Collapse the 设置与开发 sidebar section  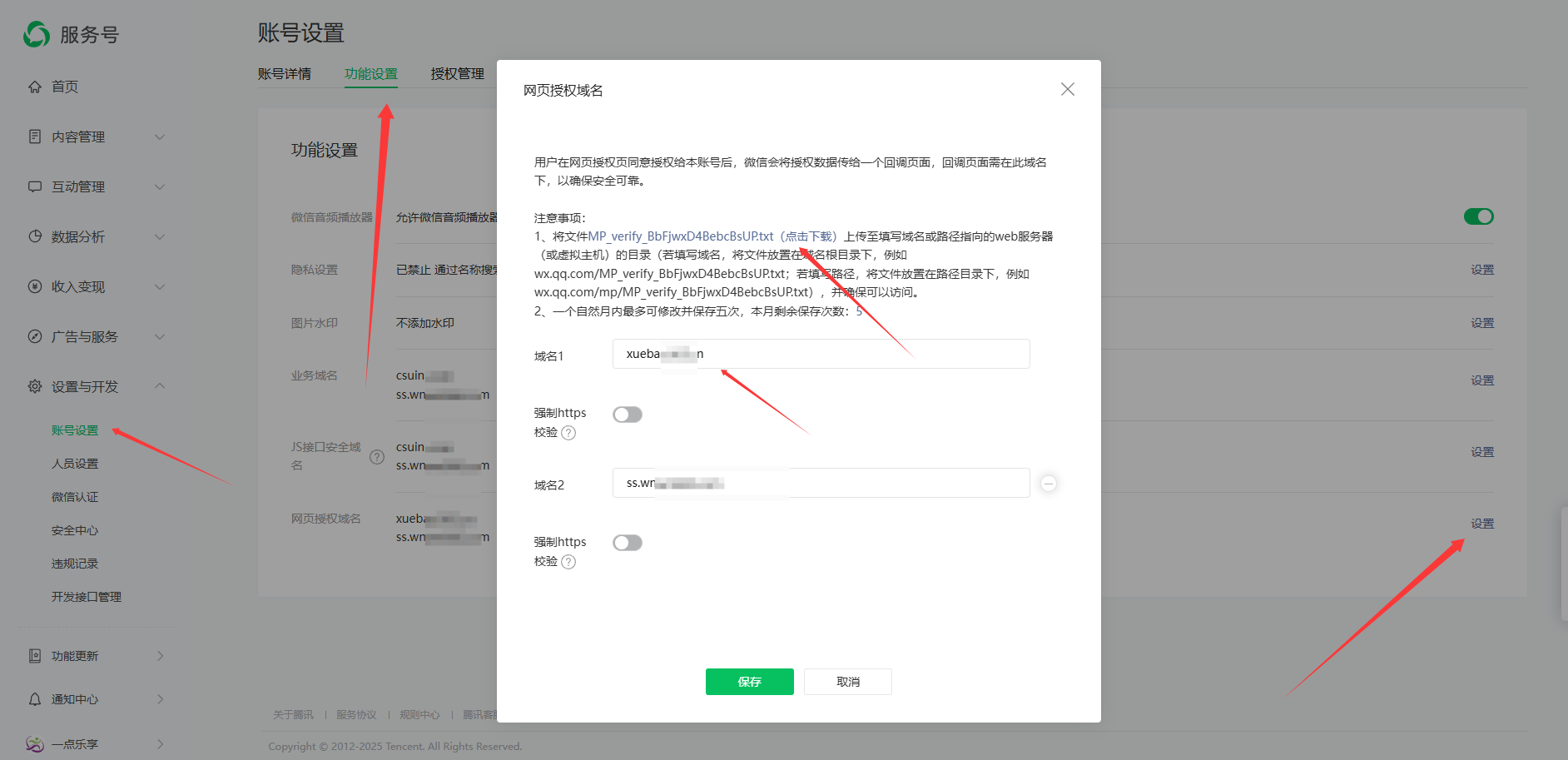[x=160, y=386]
